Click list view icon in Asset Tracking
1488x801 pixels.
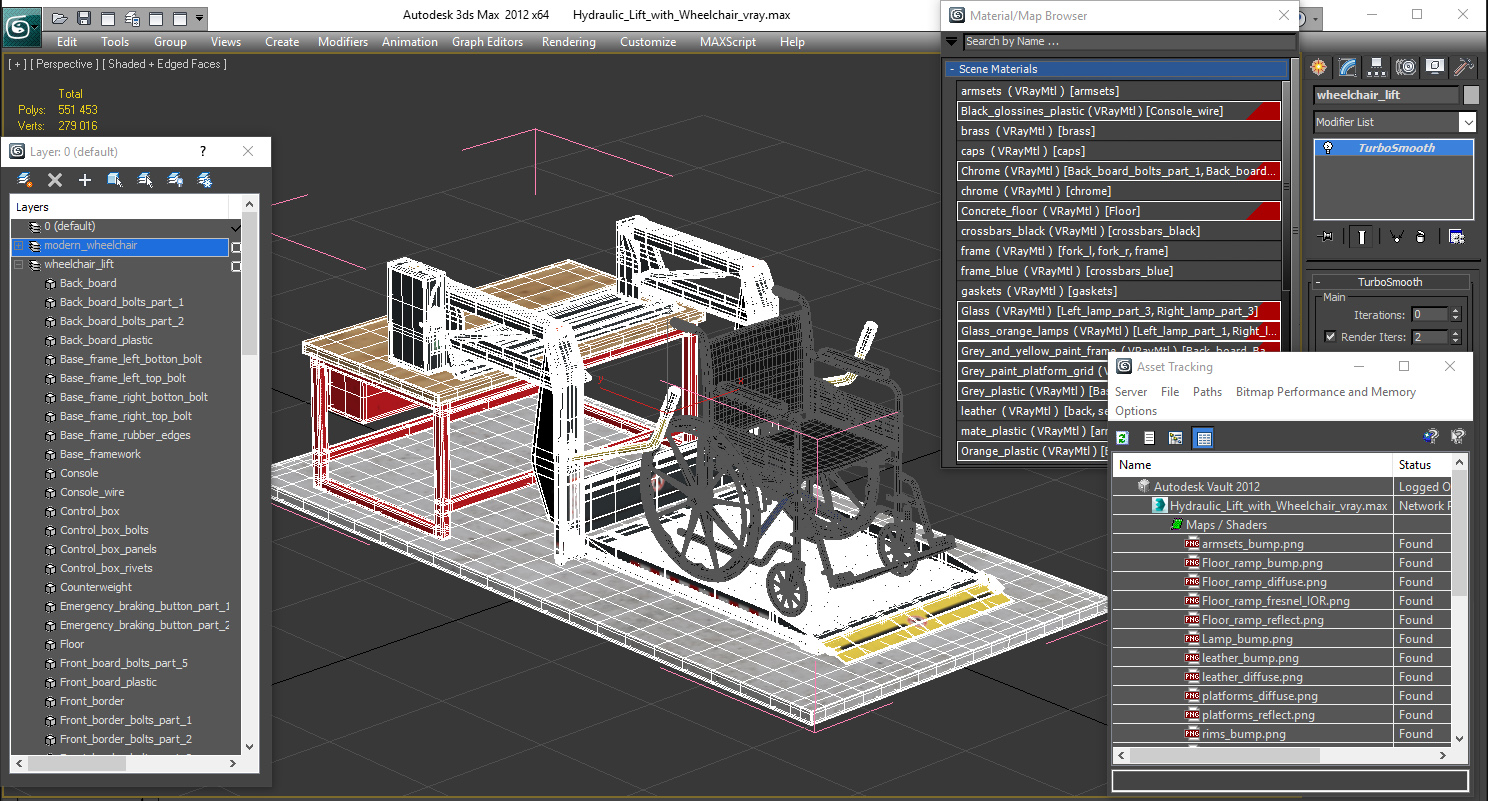(1149, 438)
